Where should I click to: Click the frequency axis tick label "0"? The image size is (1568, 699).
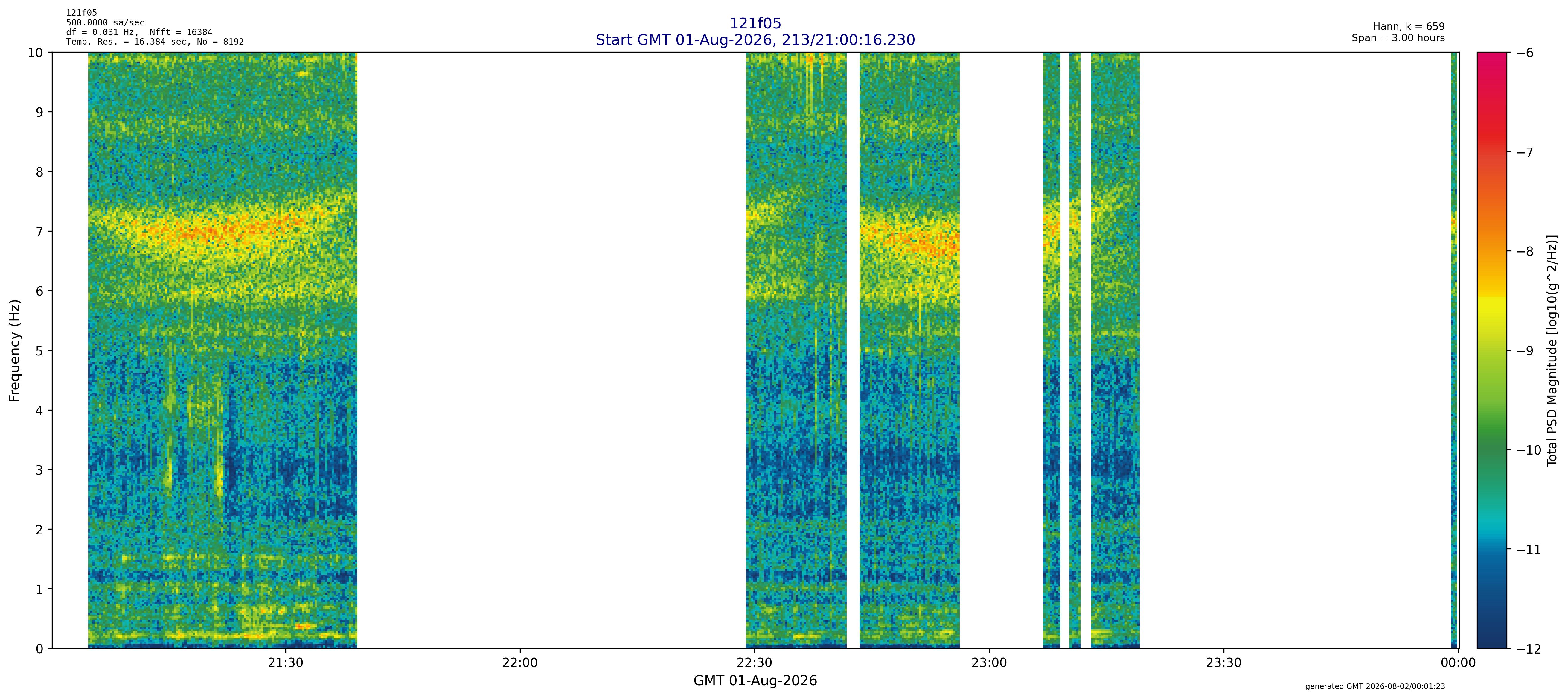pyautogui.click(x=39, y=649)
